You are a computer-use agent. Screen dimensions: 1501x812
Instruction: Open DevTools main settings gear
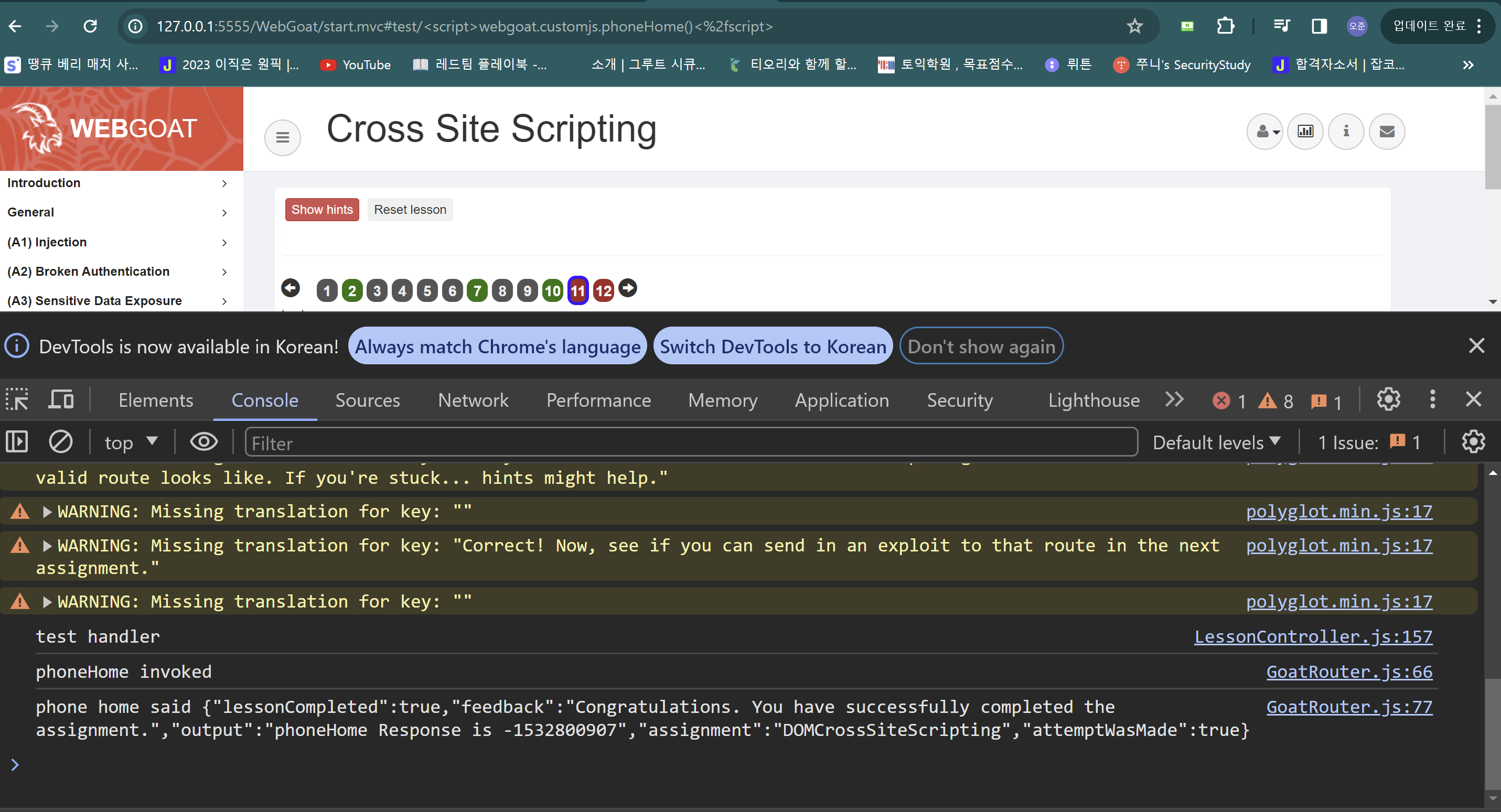pyautogui.click(x=1388, y=400)
